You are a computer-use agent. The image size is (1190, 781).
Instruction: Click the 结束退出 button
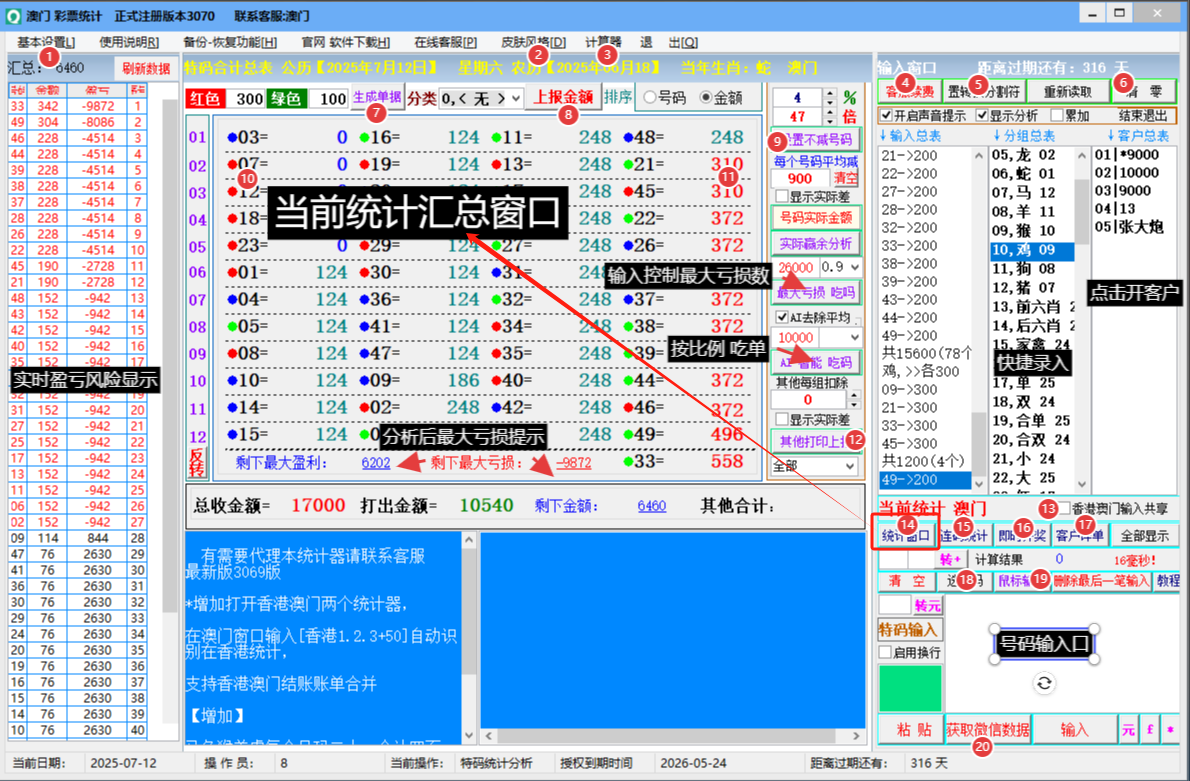click(1143, 115)
